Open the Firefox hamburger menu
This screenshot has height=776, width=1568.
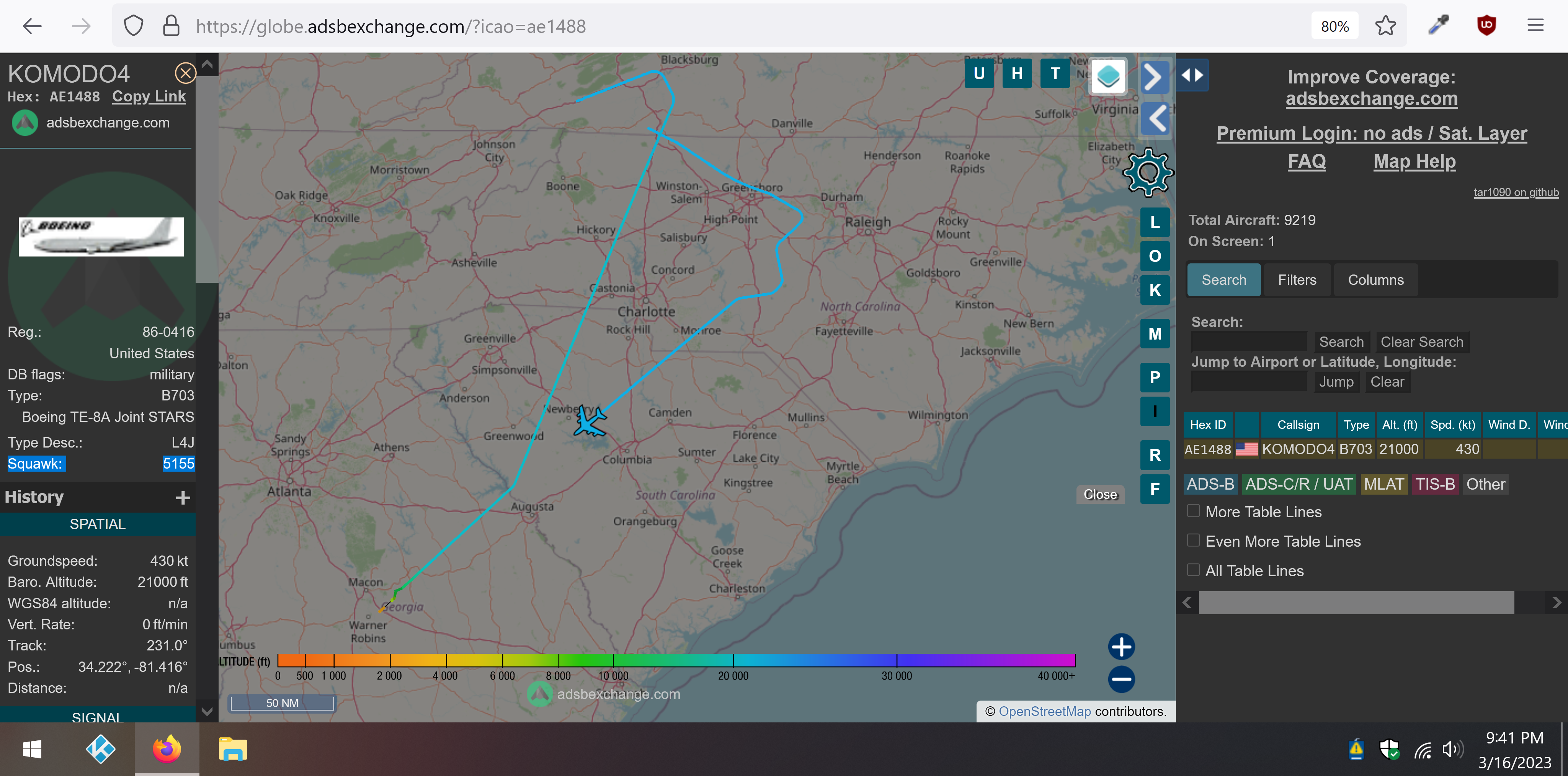point(1535,26)
